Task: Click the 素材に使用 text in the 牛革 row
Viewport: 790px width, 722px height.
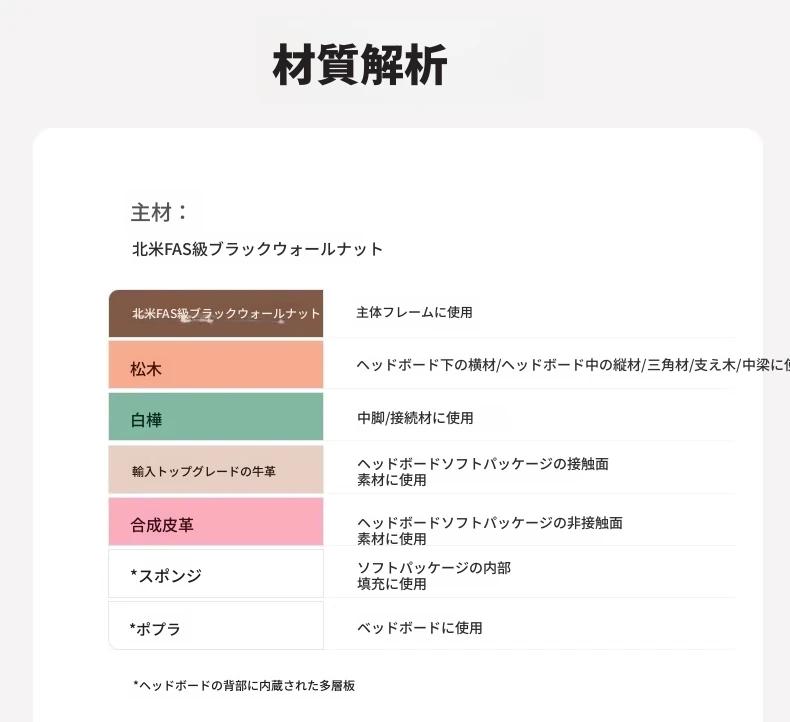Action: point(391,480)
